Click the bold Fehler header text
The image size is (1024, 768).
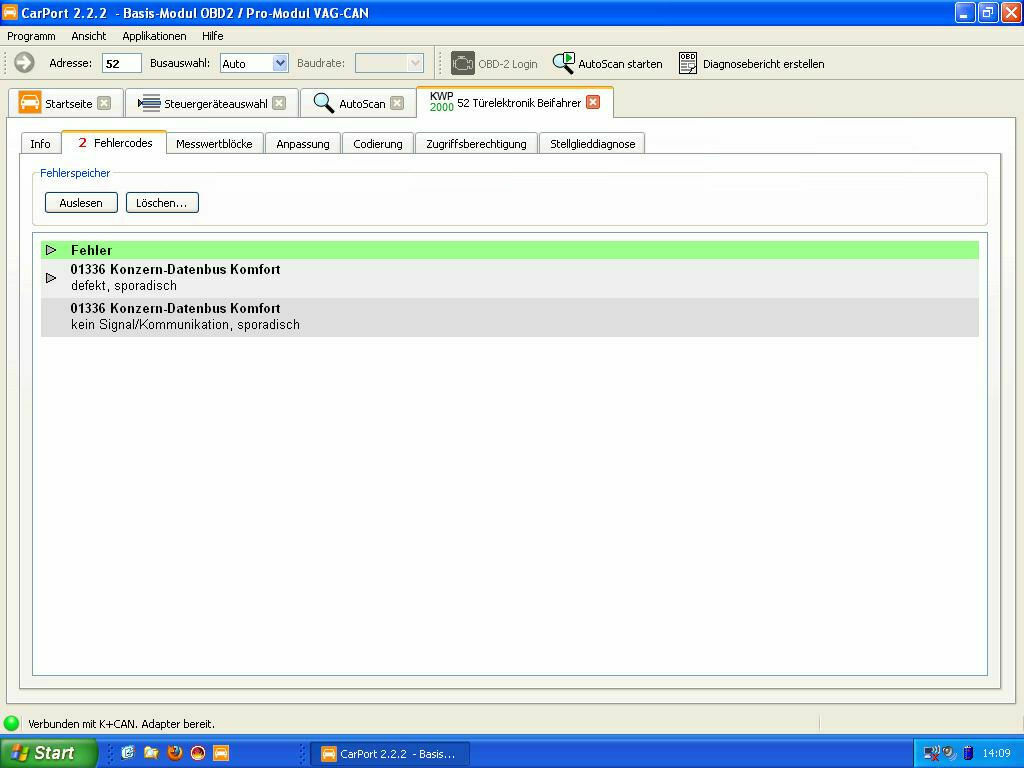pos(91,250)
